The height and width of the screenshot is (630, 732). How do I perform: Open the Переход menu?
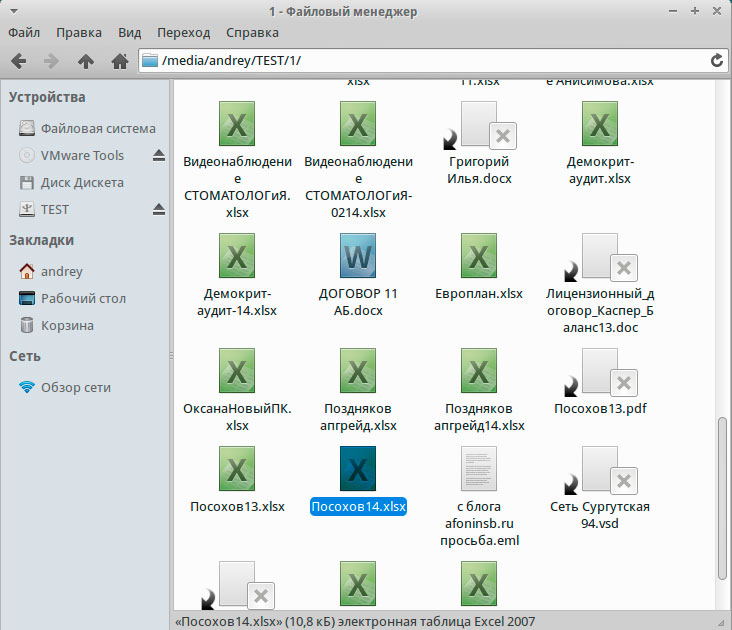(183, 32)
